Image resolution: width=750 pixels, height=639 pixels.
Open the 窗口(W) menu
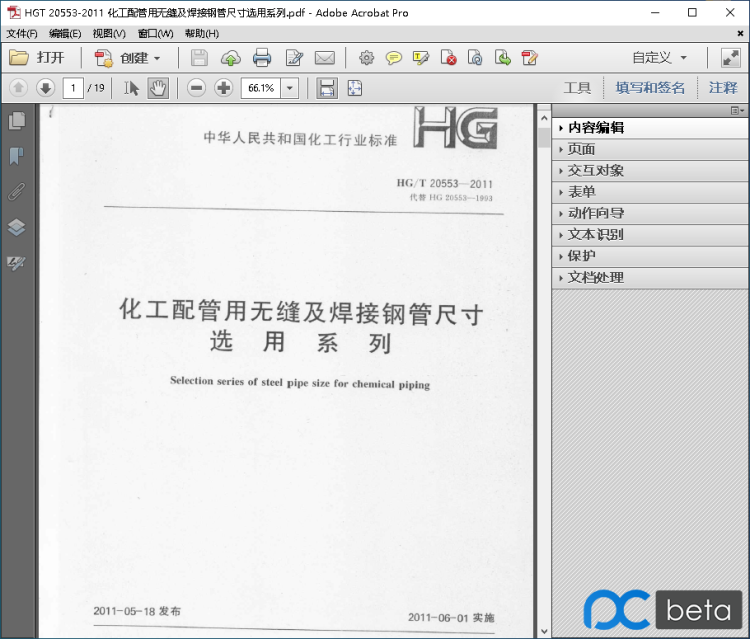(x=155, y=33)
